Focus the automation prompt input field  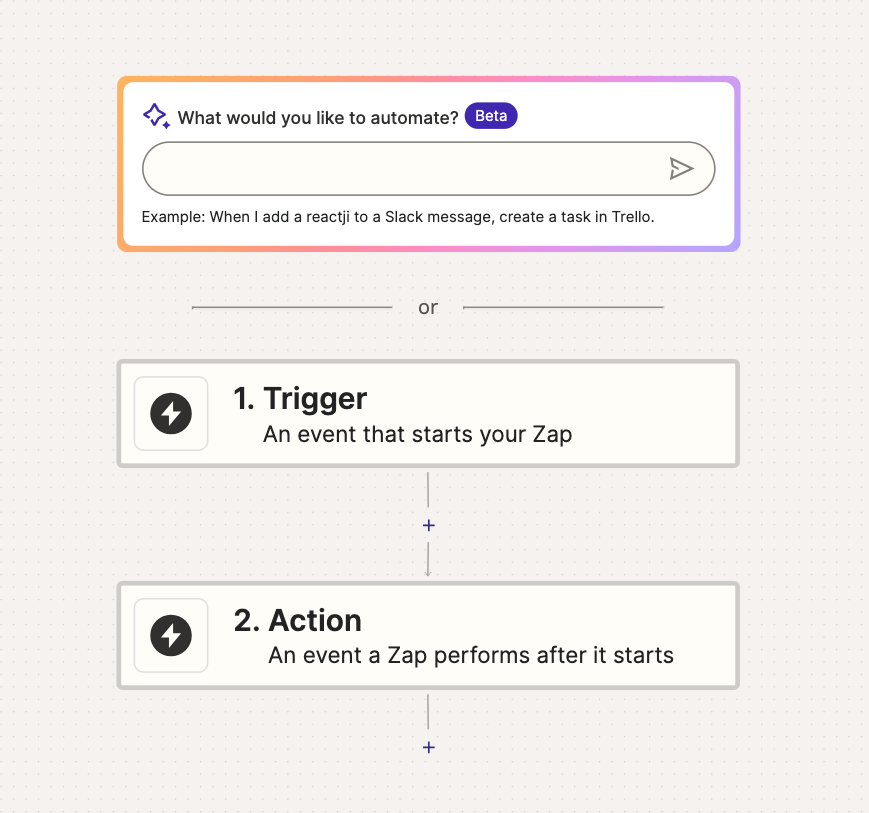click(x=400, y=168)
